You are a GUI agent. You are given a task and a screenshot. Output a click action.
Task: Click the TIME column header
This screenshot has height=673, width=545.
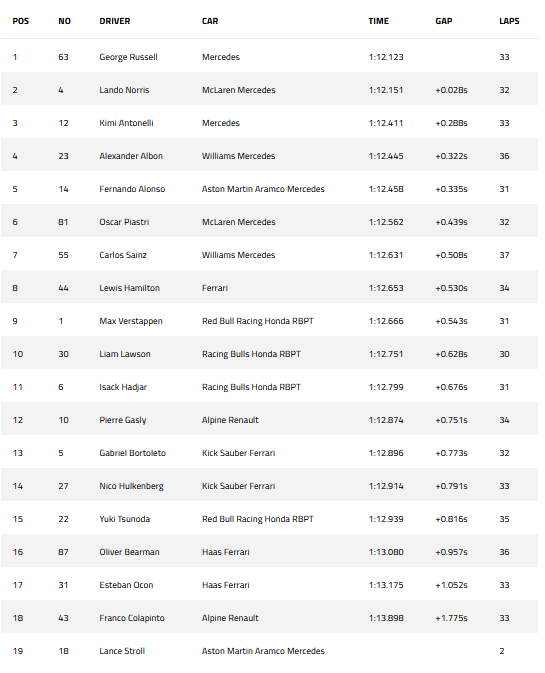point(378,21)
